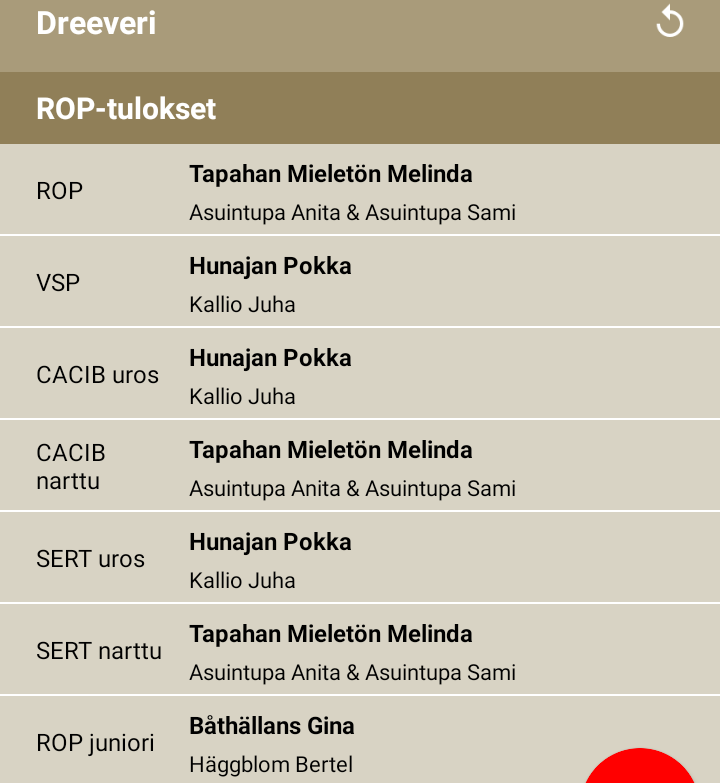
Task: Tap Kallio Juha in SERT uros row
Action: pyautogui.click(x=242, y=581)
